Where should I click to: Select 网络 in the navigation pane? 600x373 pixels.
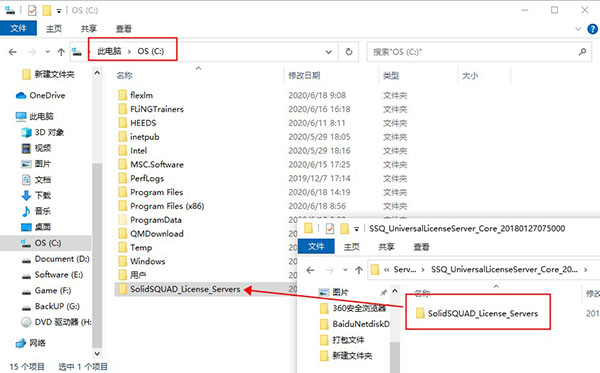31,343
